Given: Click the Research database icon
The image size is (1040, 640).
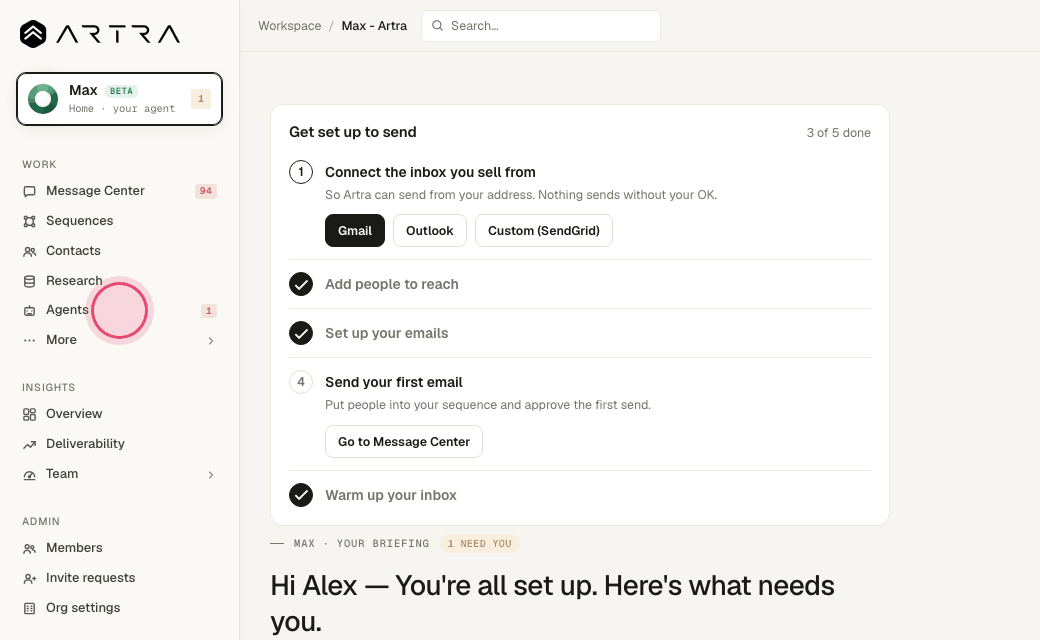Looking at the screenshot, I should (x=29, y=281).
